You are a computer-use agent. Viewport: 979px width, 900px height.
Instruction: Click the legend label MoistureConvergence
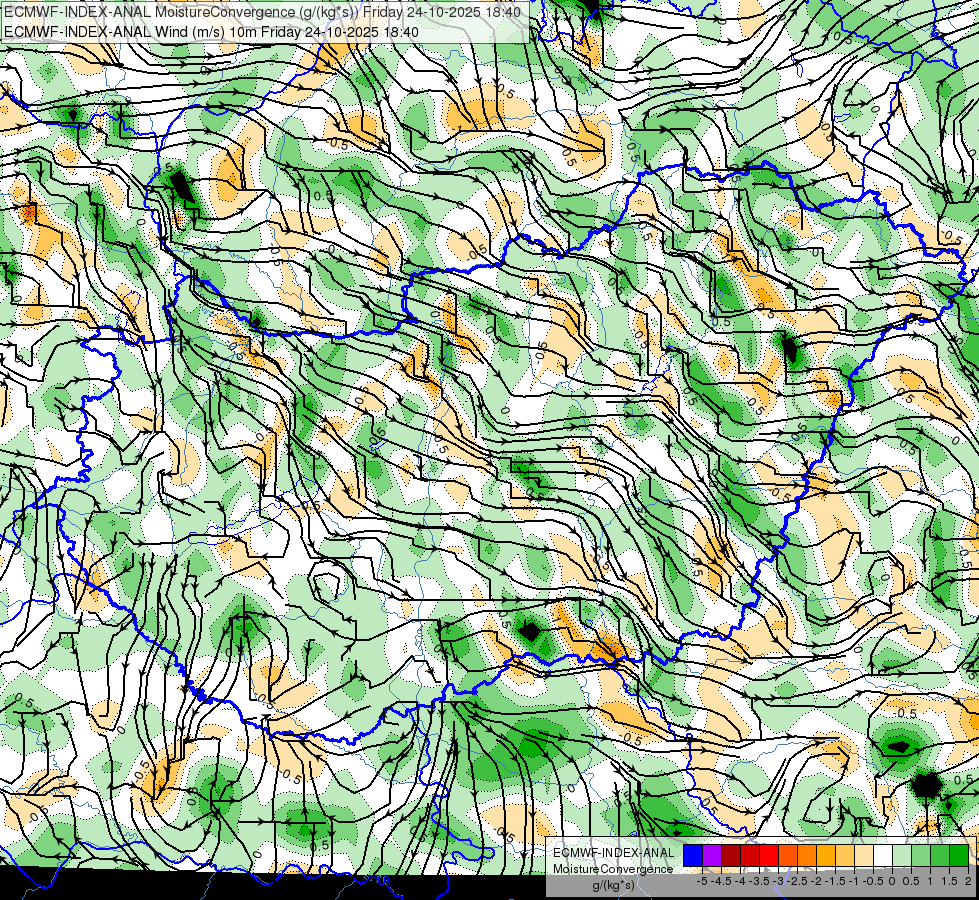tap(613, 869)
